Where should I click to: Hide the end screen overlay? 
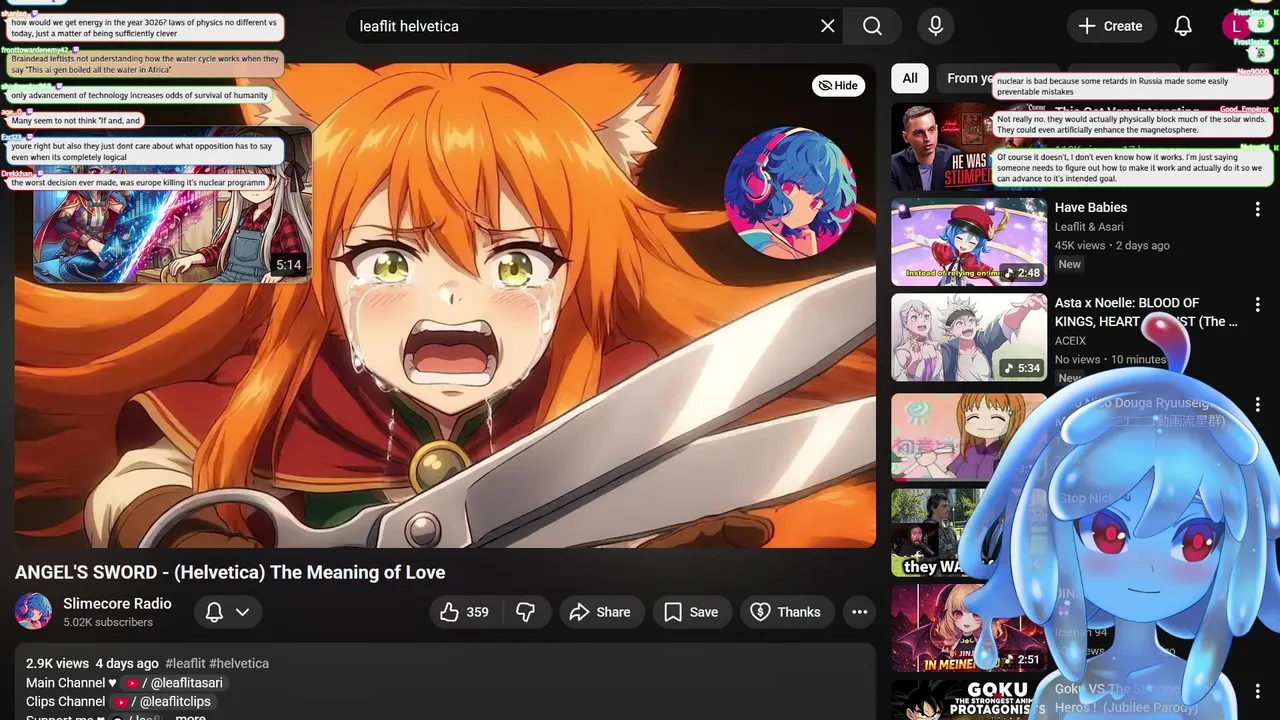click(838, 85)
